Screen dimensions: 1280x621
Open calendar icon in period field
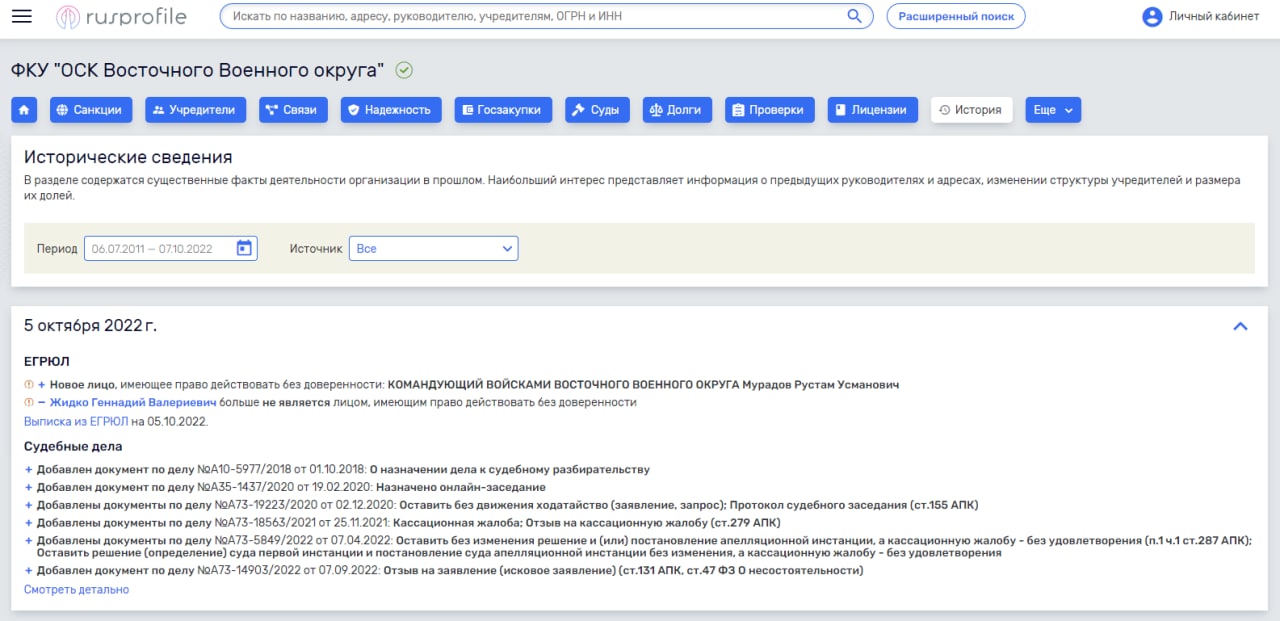tap(244, 248)
